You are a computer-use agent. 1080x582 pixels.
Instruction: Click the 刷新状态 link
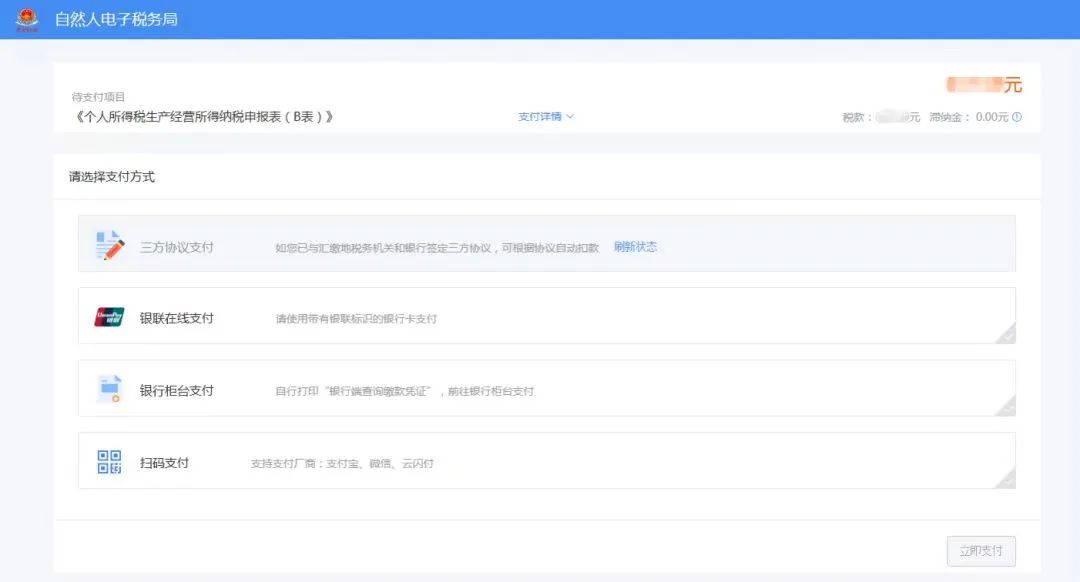[x=635, y=247]
